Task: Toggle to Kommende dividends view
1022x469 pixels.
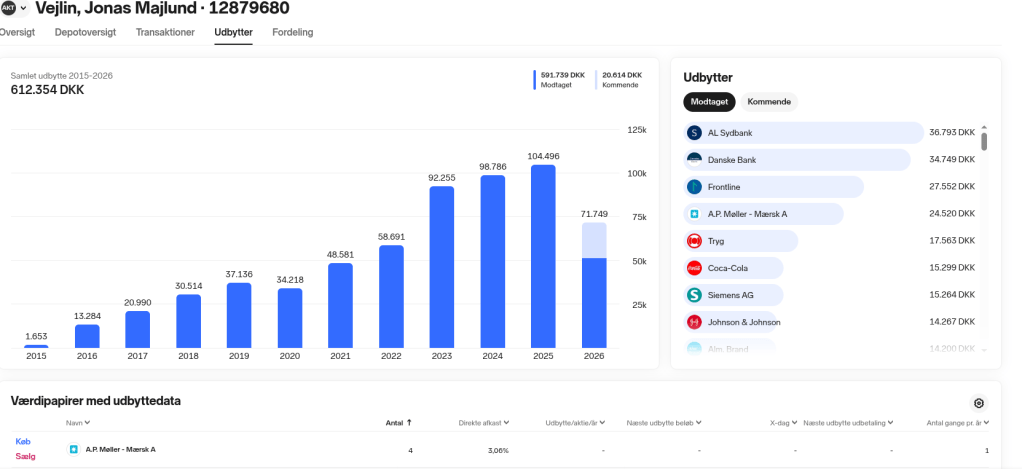Action: pyautogui.click(x=769, y=102)
